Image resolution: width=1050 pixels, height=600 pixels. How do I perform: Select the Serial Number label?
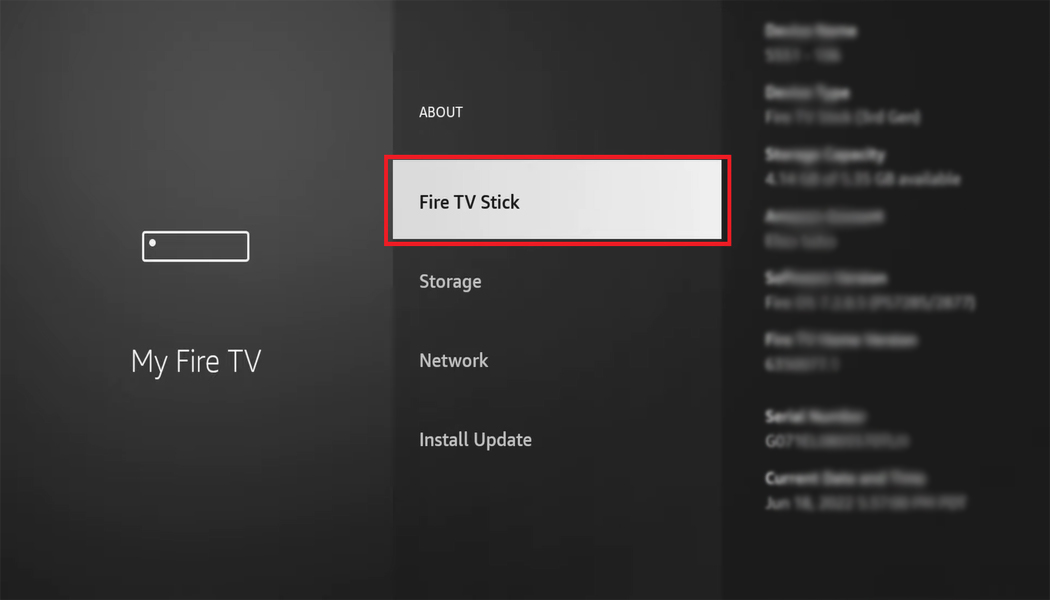[x=815, y=417]
